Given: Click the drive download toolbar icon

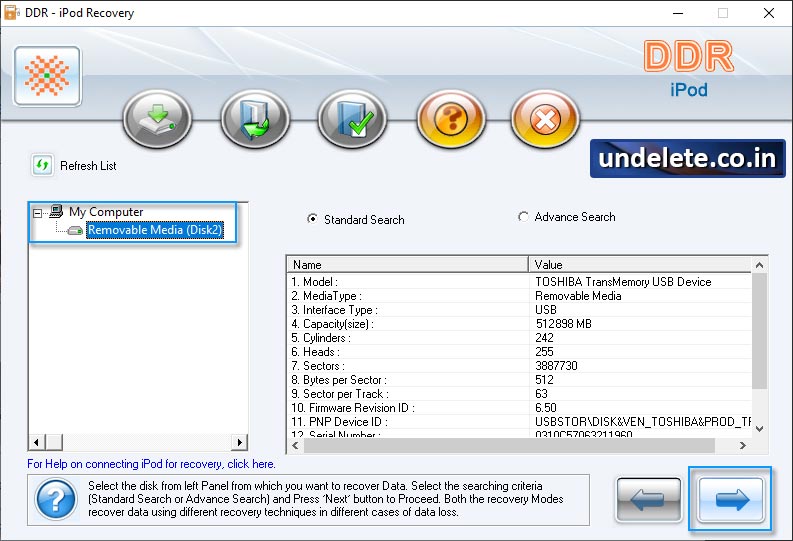Looking at the screenshot, I should click(x=158, y=119).
